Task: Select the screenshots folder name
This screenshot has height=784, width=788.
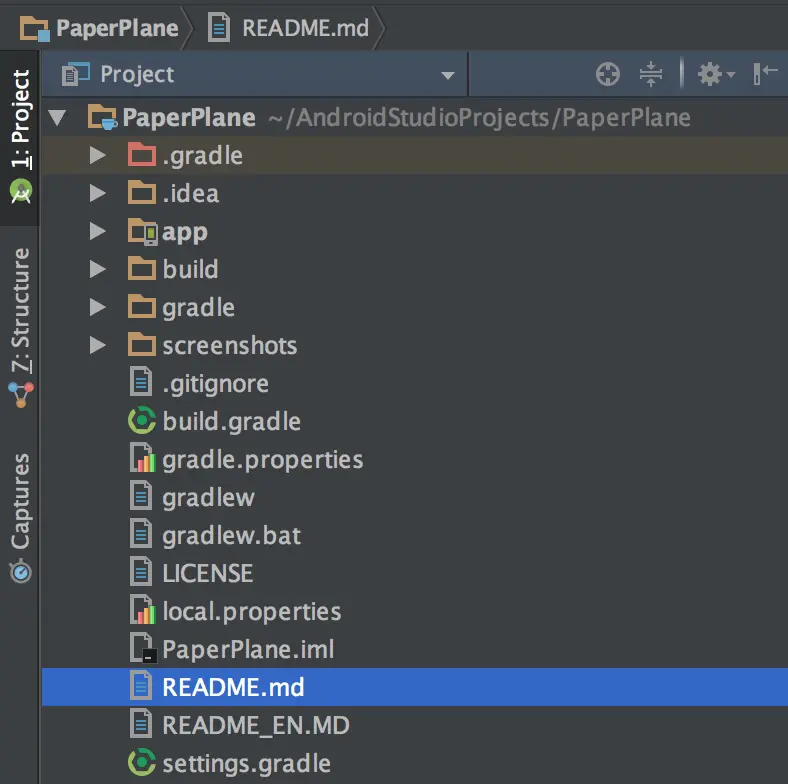Action: click(x=230, y=345)
